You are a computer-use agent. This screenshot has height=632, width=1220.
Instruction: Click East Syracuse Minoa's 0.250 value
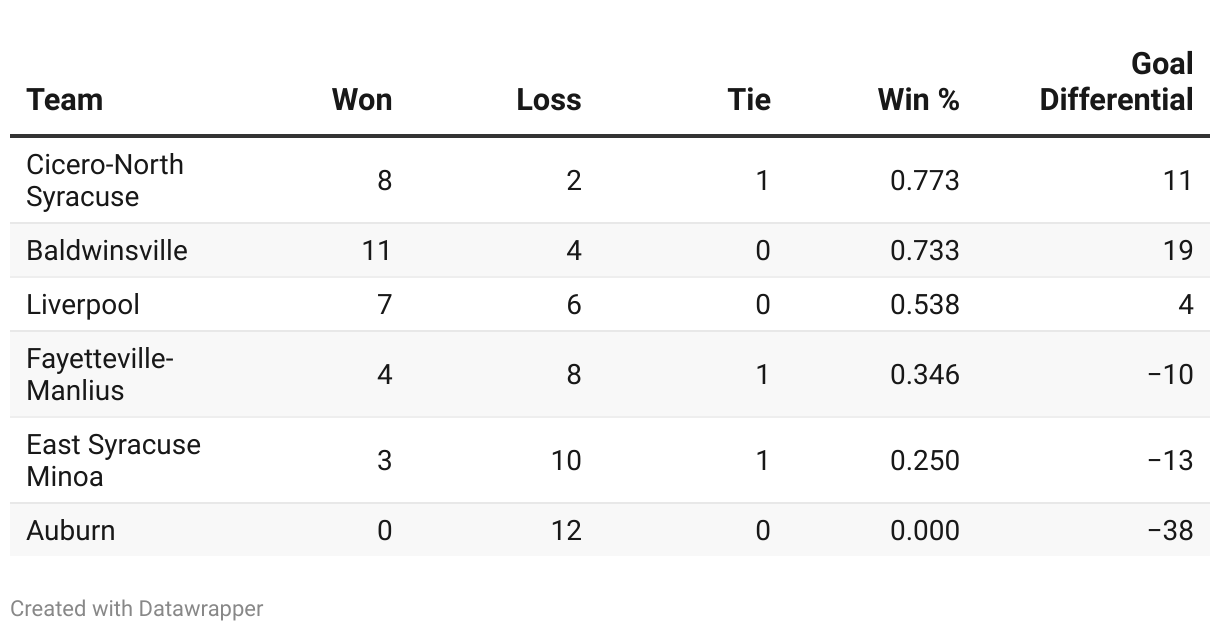pyautogui.click(x=924, y=460)
